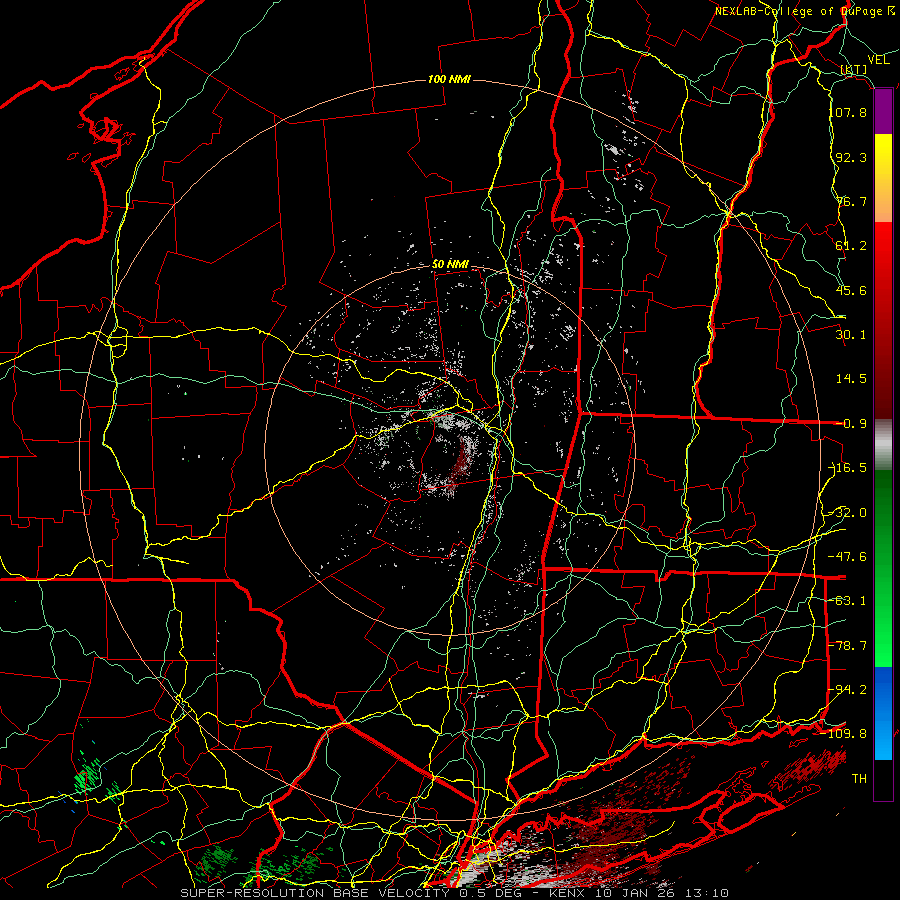Screen dimensions: 900x900
Task: Click the 50 NMI range ring label
Action: 451,265
